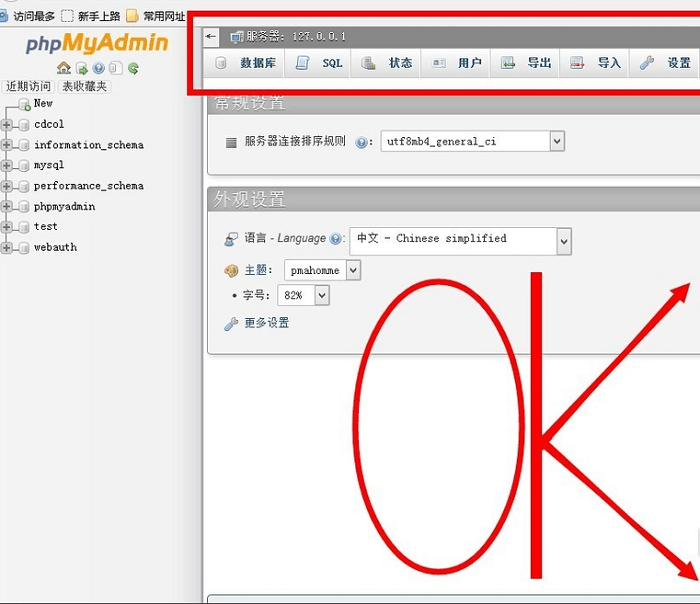Expand the phpmyadmin database tree
This screenshot has width=700, height=604.
[x=6, y=206]
